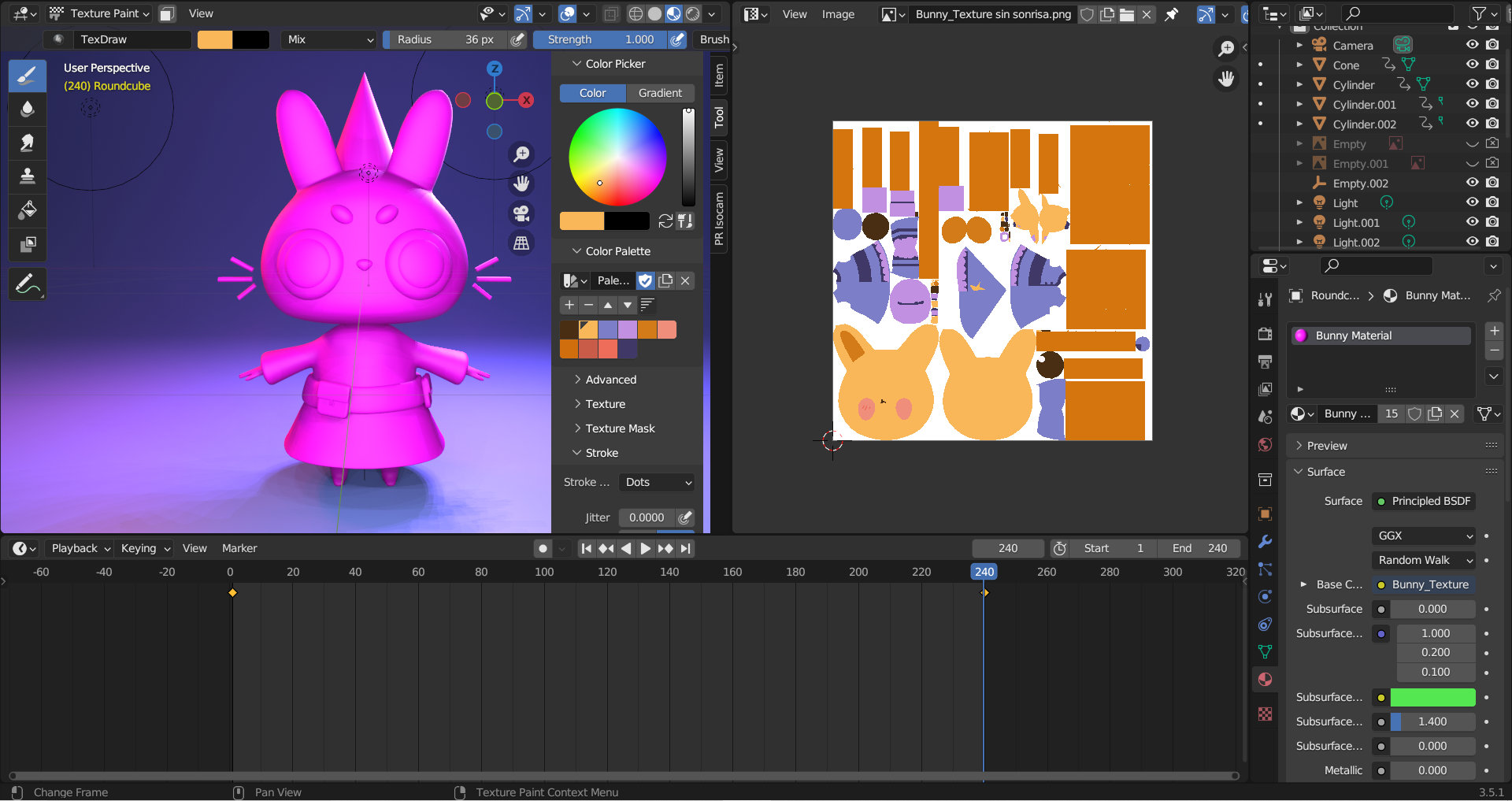
Task: Open the GGX distribution dropdown
Action: pos(1423,536)
